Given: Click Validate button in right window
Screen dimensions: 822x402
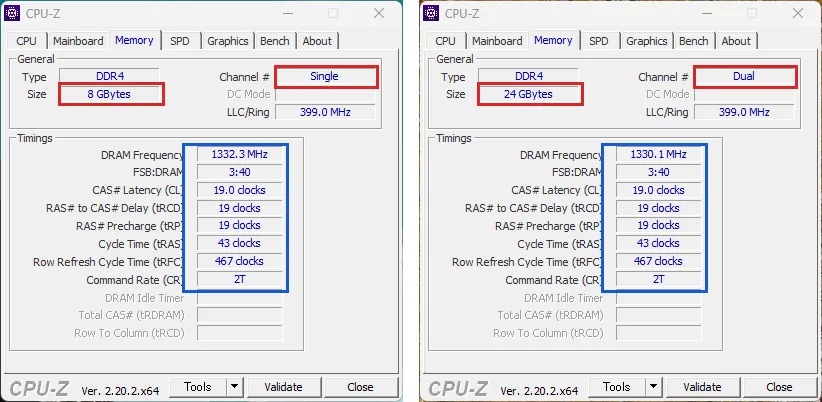Looking at the screenshot, I should click(x=702, y=387).
